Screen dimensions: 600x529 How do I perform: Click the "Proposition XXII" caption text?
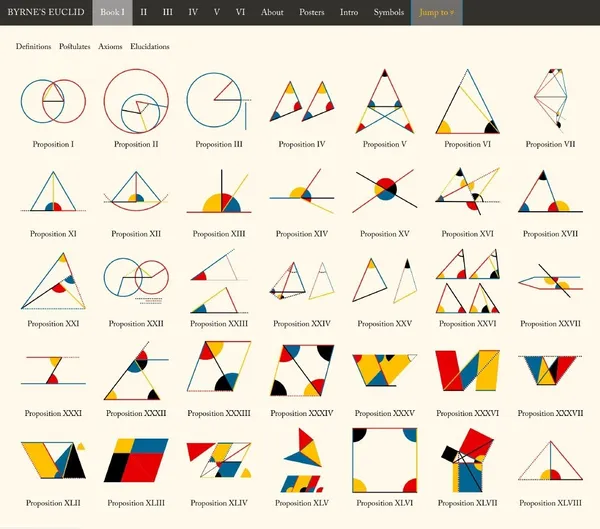(136, 323)
